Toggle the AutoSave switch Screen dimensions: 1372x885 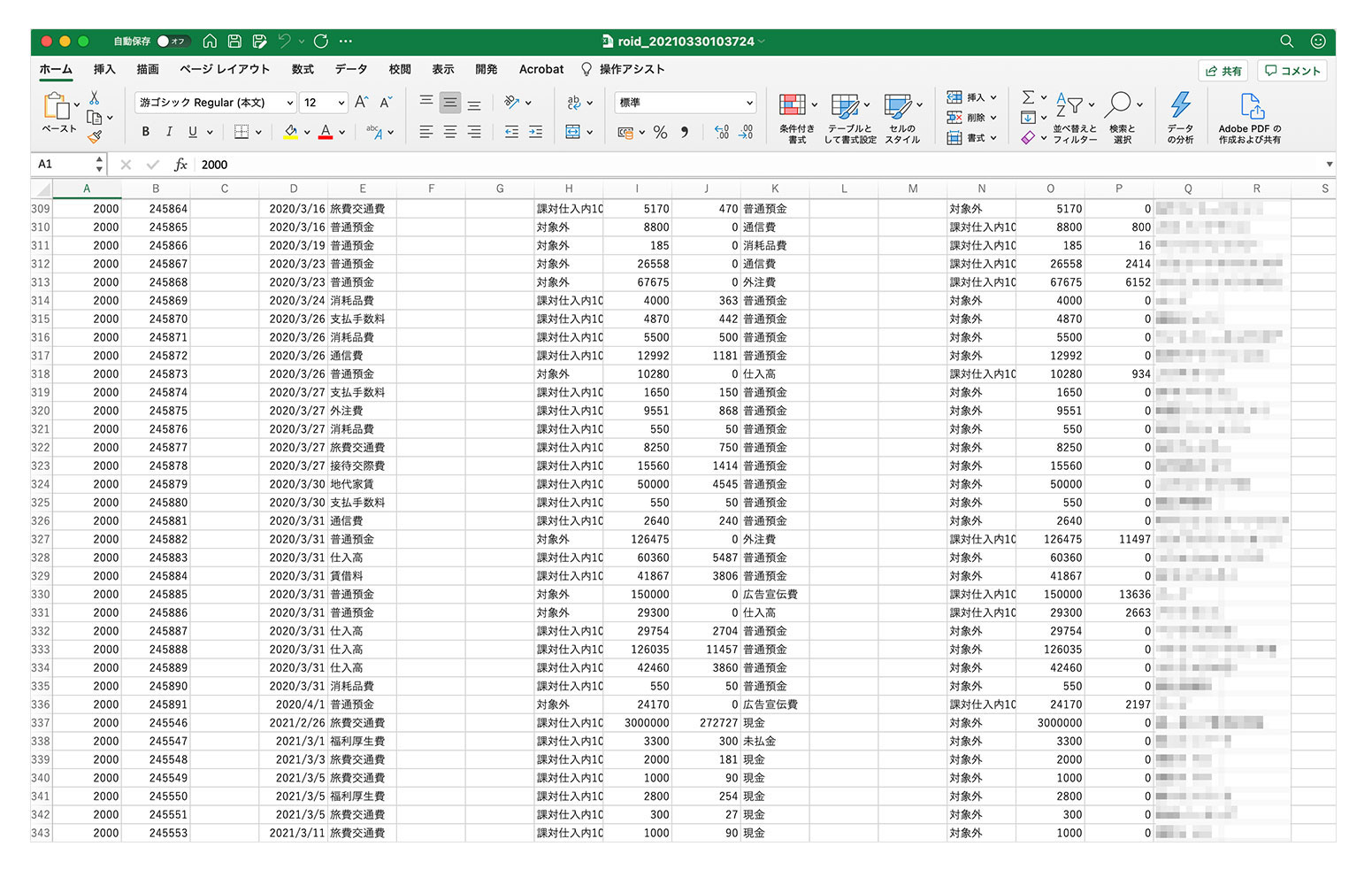[x=171, y=42]
